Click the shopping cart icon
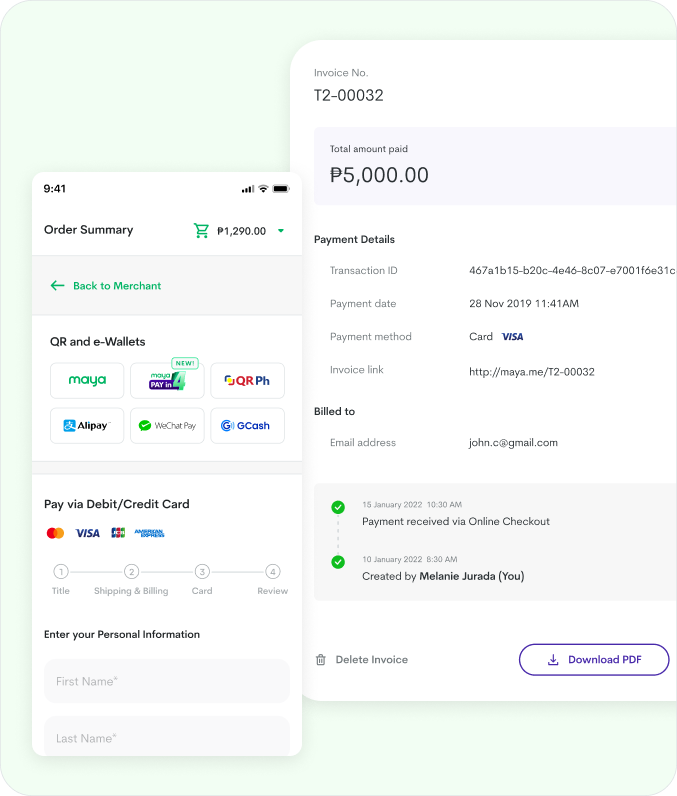 (201, 231)
